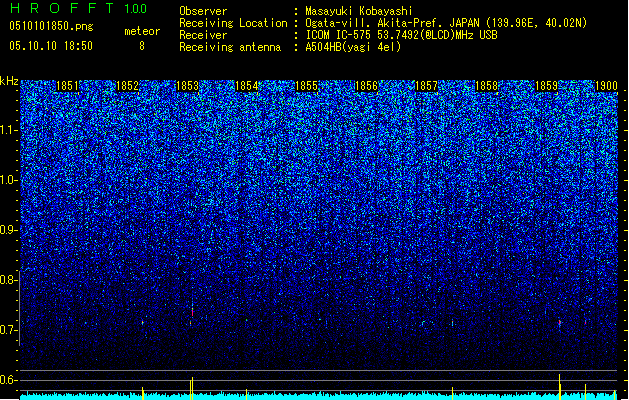Click the HROFFT 1.0.0 title text

tap(78, 8)
